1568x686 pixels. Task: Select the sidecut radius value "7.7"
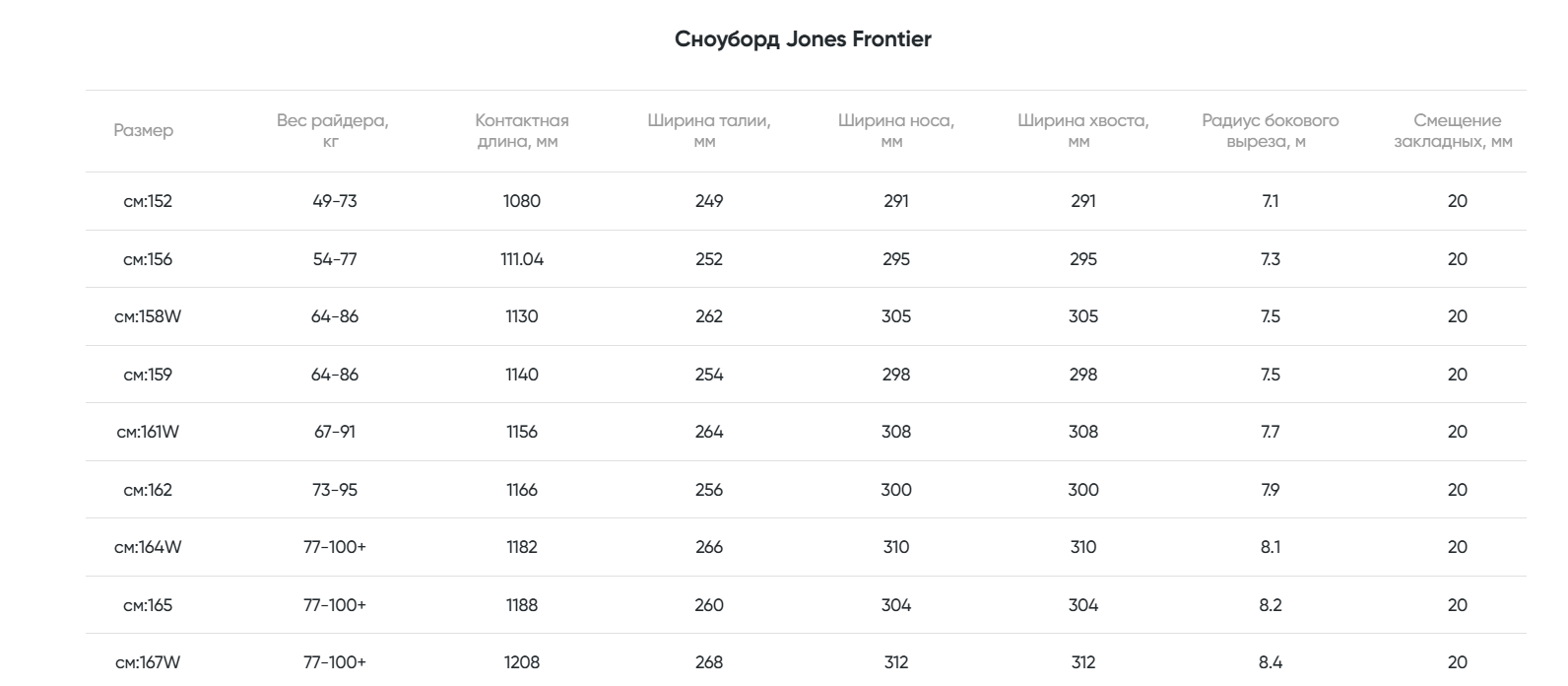(1271, 432)
